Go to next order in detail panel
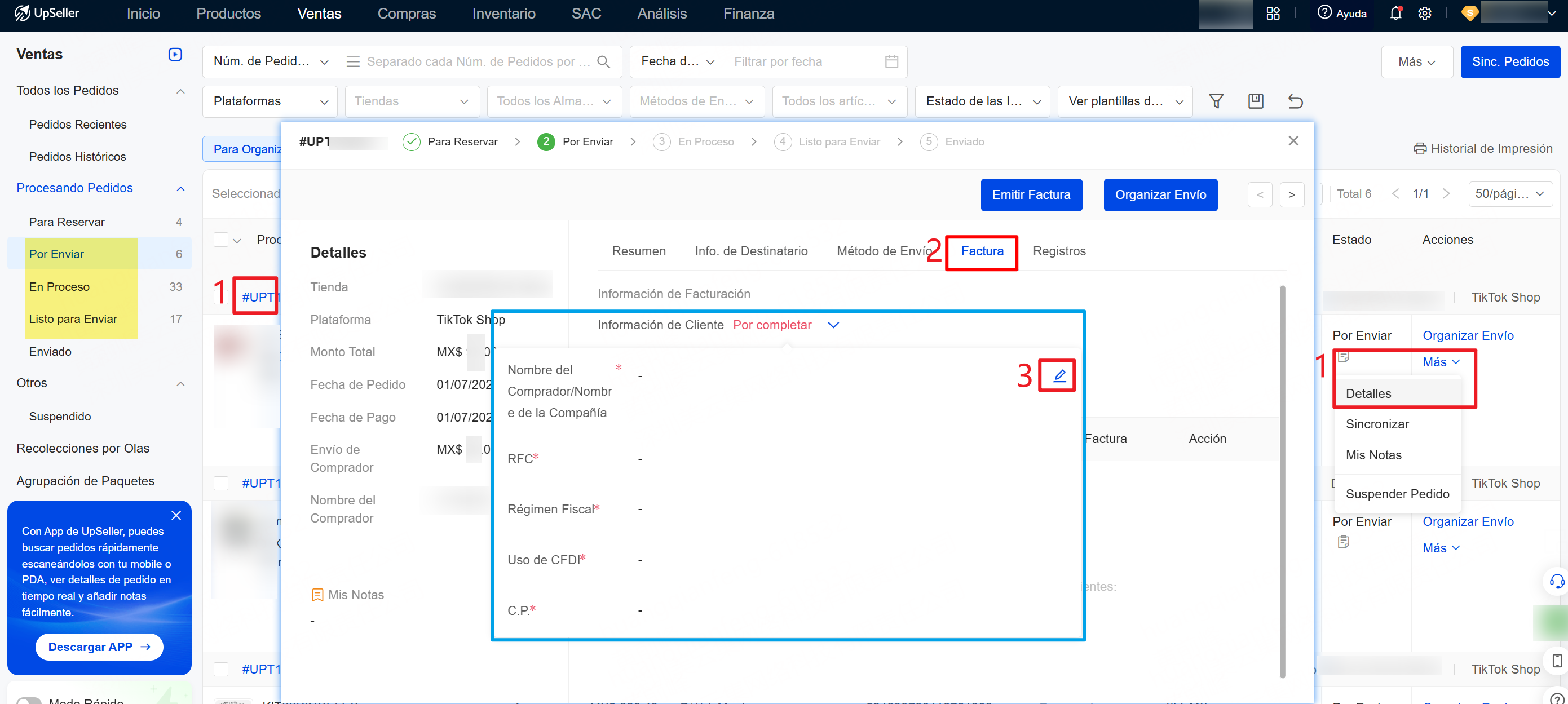Viewport: 1568px width, 704px height. click(1292, 194)
